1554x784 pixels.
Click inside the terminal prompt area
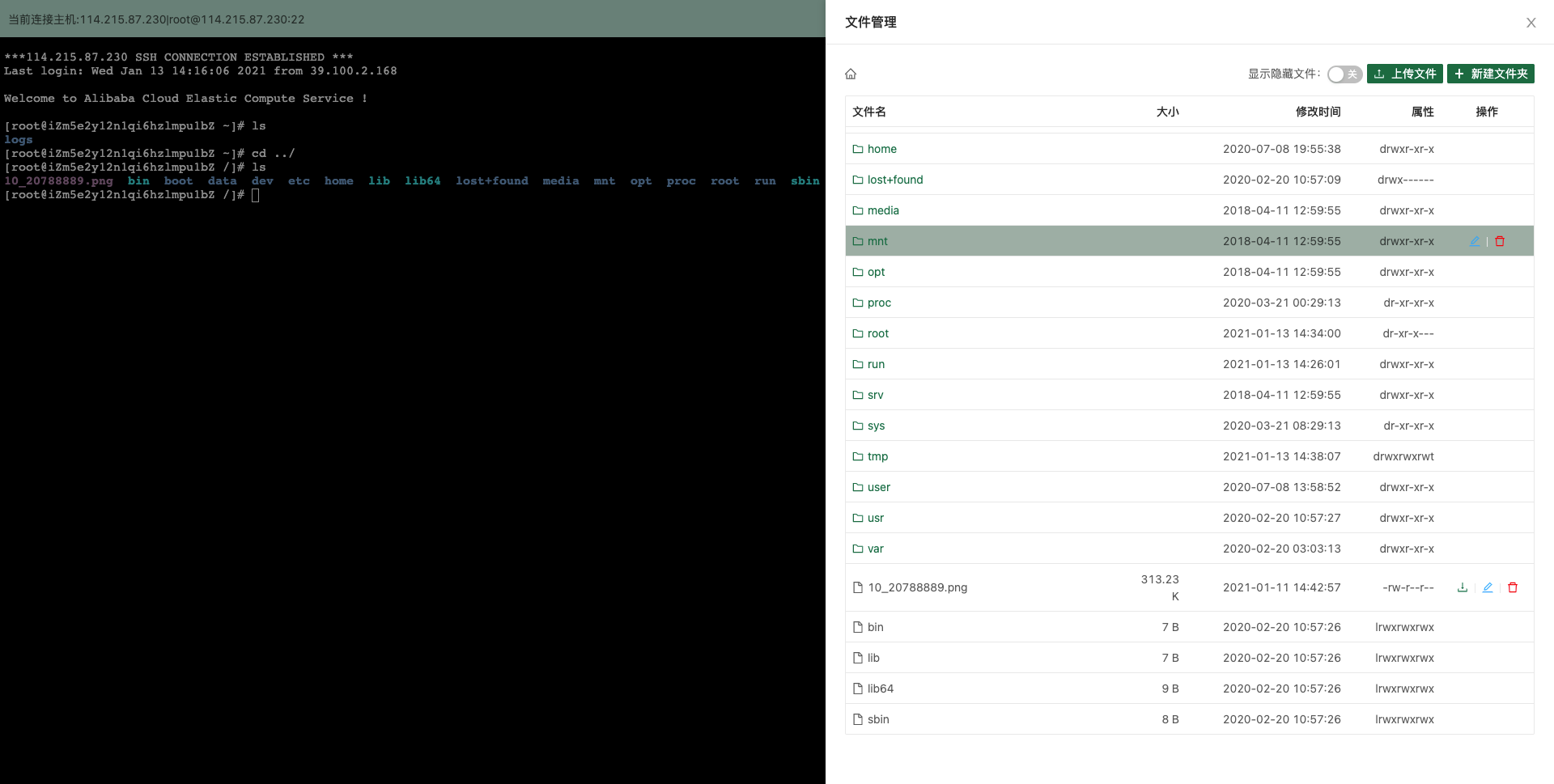(x=257, y=195)
